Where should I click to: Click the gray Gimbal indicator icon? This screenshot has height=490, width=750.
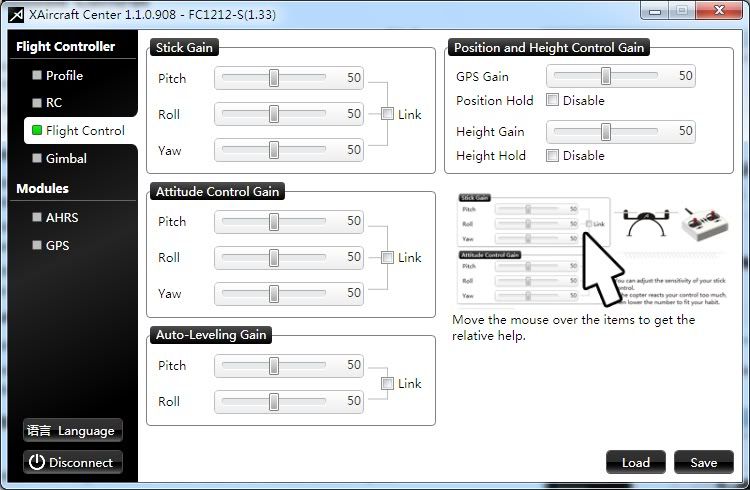(x=37, y=158)
